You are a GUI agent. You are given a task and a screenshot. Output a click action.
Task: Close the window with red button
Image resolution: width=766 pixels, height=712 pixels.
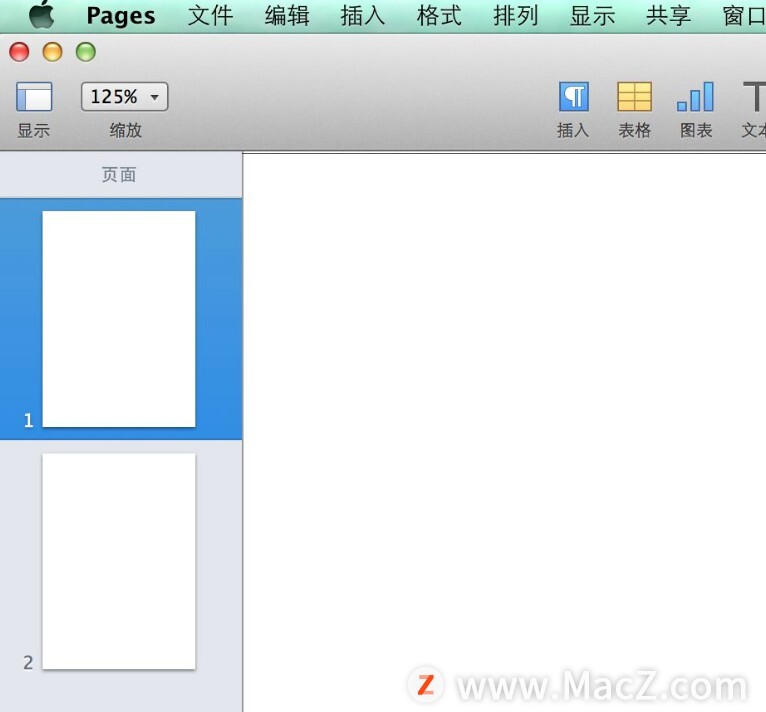coord(20,52)
